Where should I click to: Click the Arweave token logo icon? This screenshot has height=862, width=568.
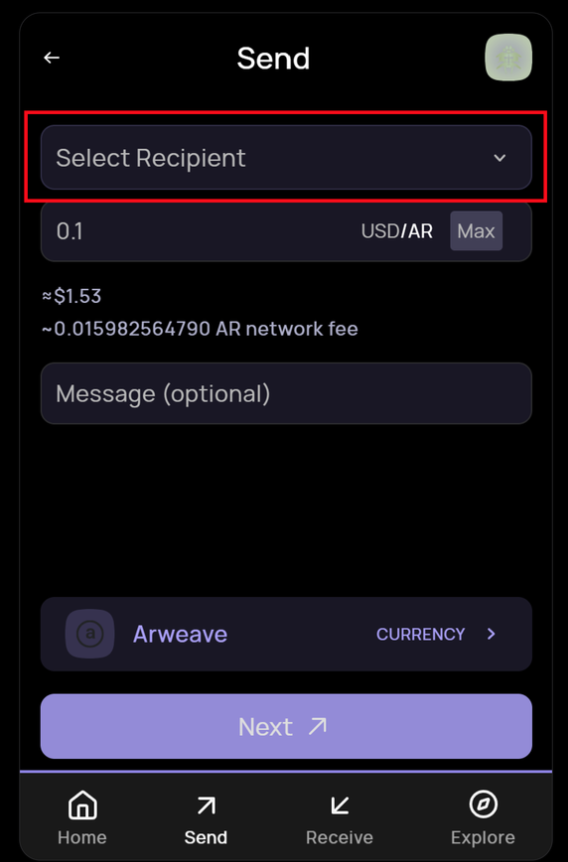click(90, 634)
